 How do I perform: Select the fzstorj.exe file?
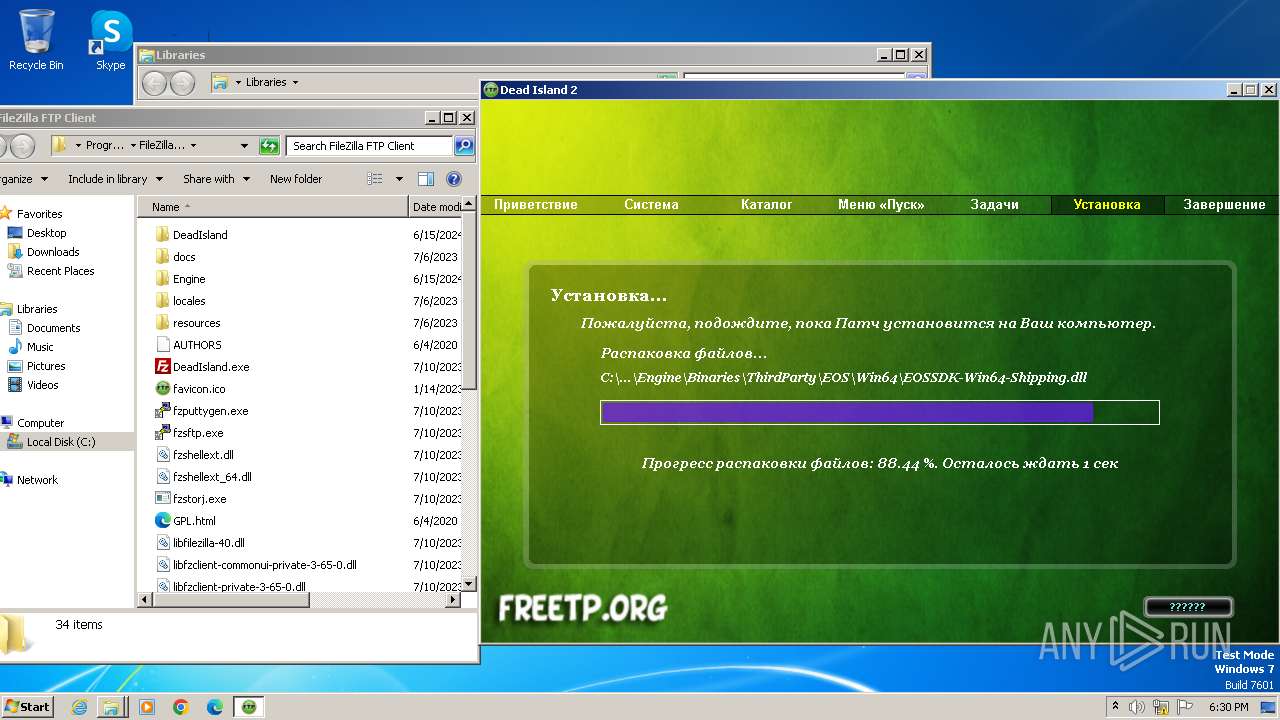point(191,499)
